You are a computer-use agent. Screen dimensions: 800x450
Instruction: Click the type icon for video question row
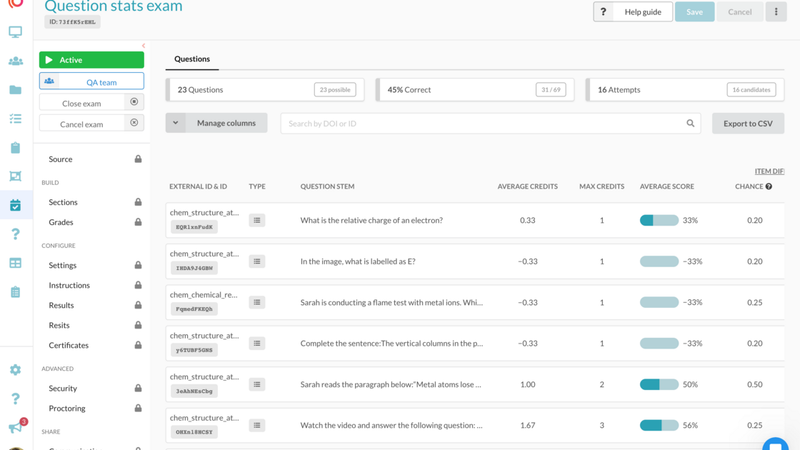pyautogui.click(x=257, y=426)
